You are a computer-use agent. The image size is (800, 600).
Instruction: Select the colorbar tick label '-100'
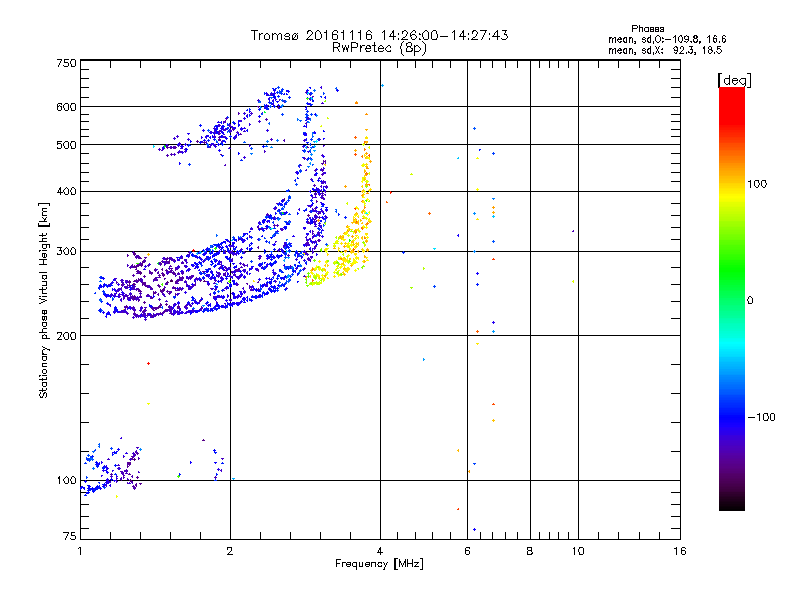(762, 417)
